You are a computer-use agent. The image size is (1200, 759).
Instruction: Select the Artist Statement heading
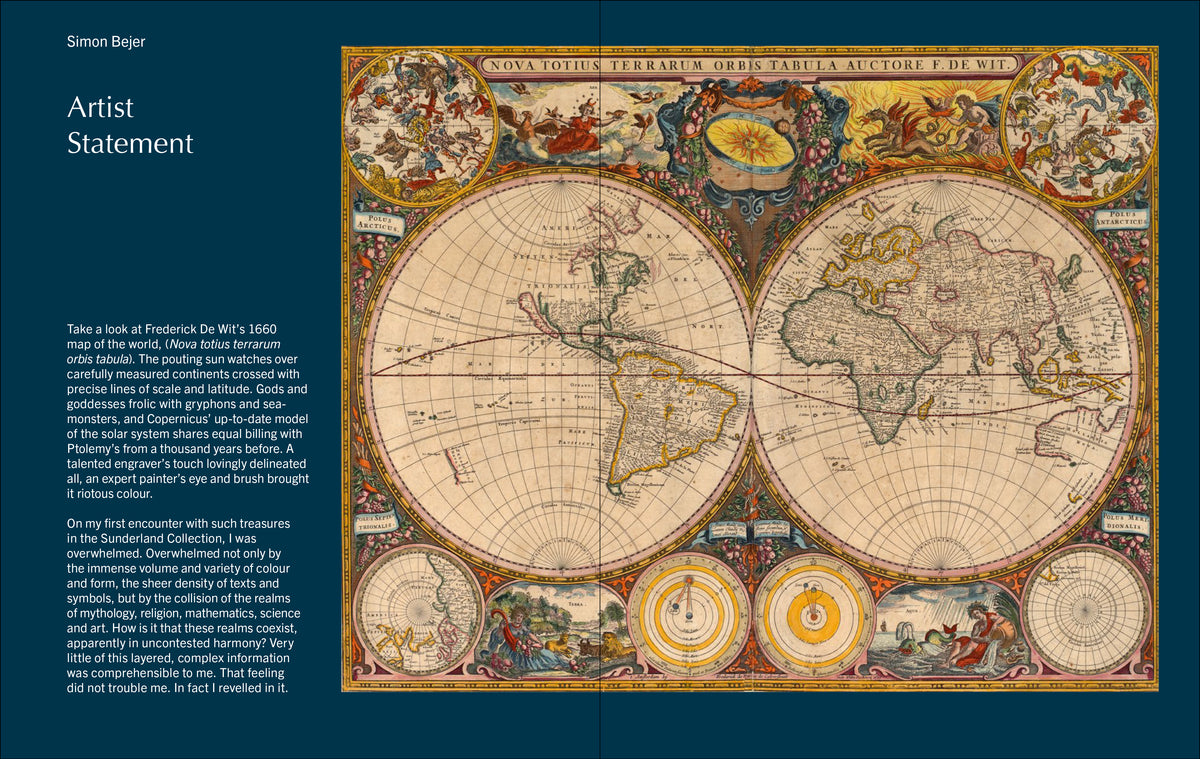point(130,125)
